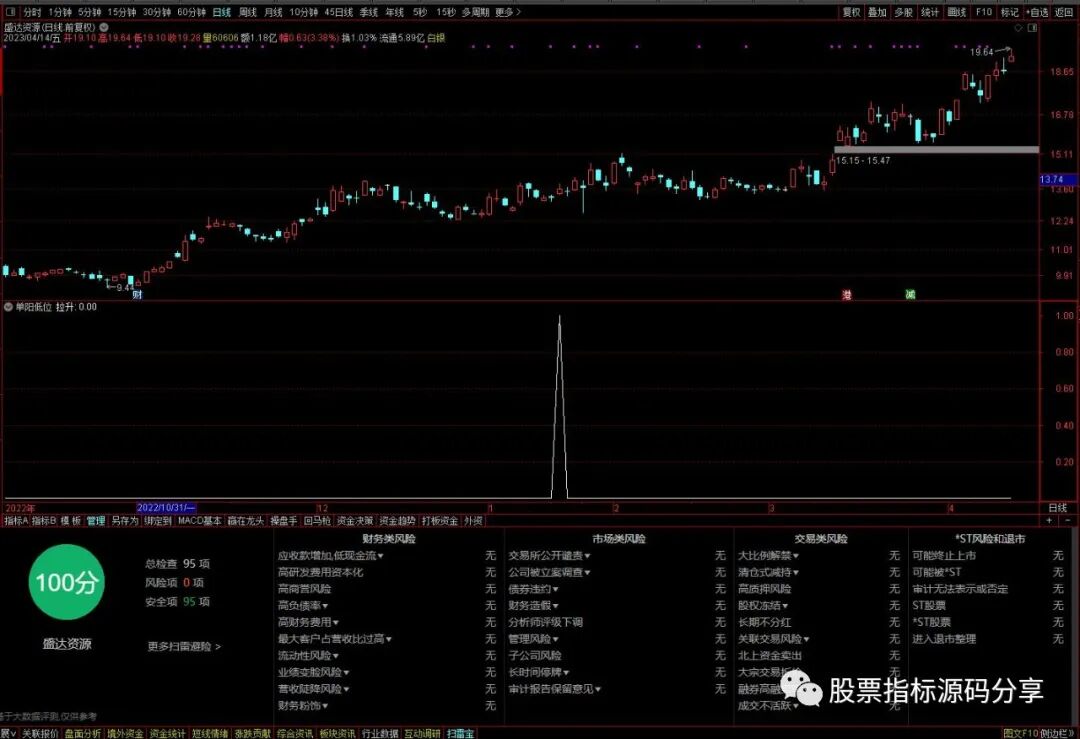Click the red 港 marker on the chart
This screenshot has height=739, width=1080.
point(847,295)
